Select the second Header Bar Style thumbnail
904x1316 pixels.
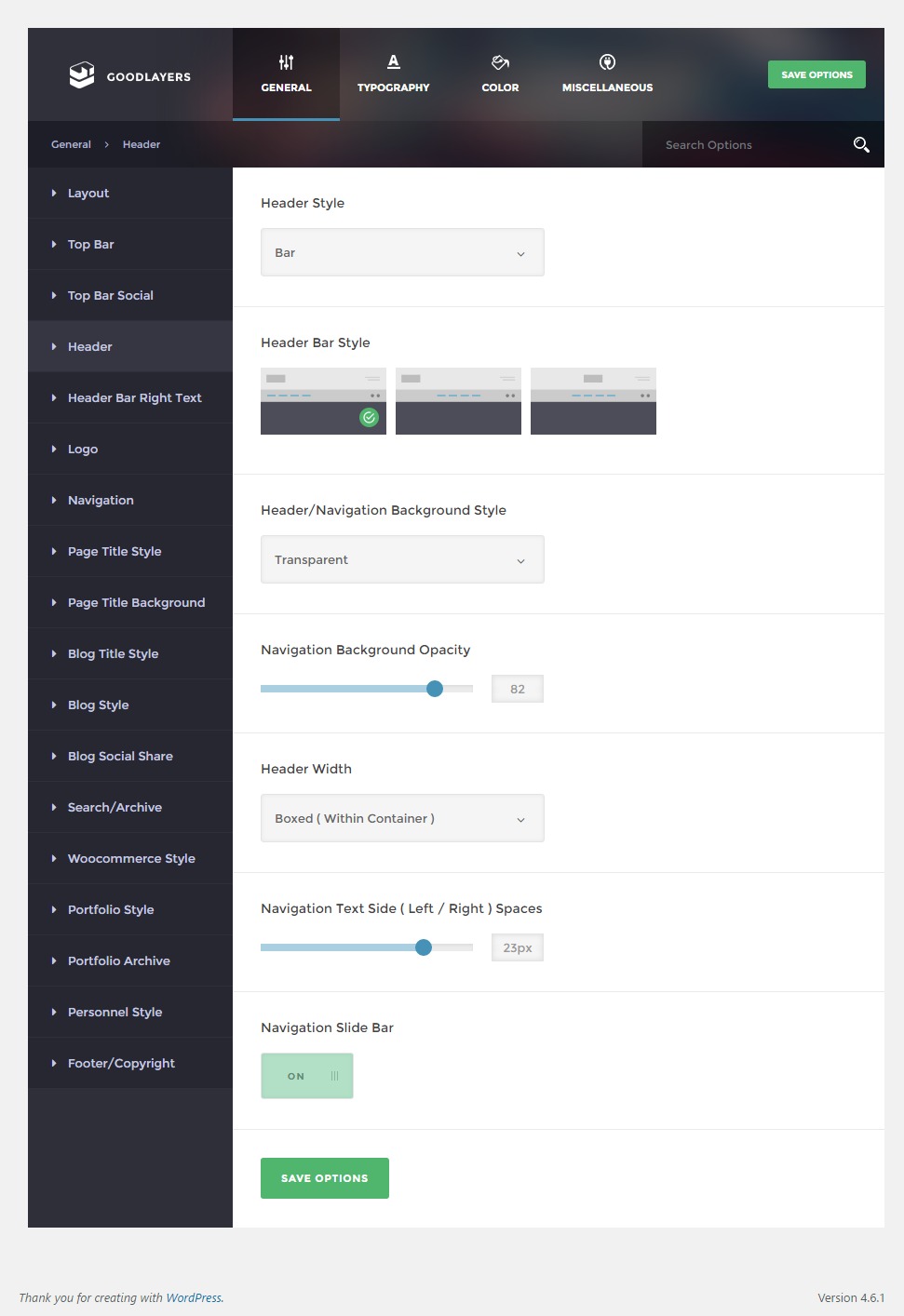click(458, 401)
